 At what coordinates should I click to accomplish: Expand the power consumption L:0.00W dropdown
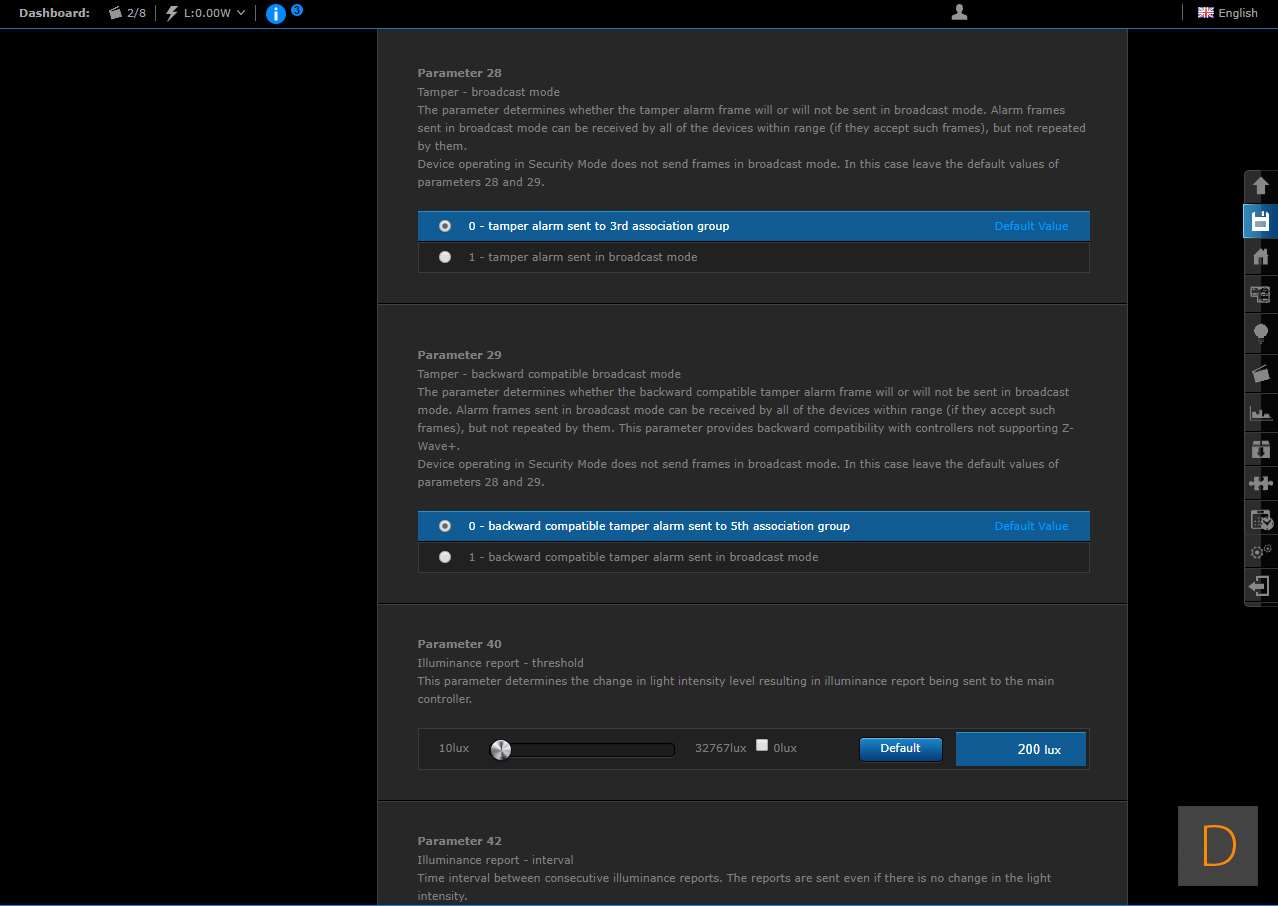(205, 13)
